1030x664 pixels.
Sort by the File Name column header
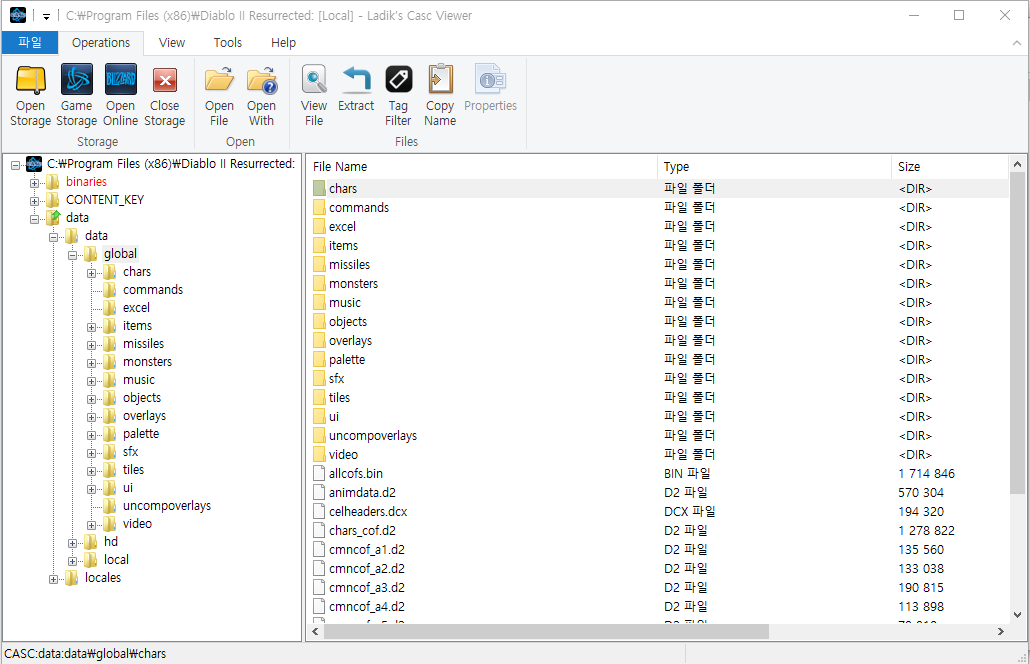coord(482,167)
